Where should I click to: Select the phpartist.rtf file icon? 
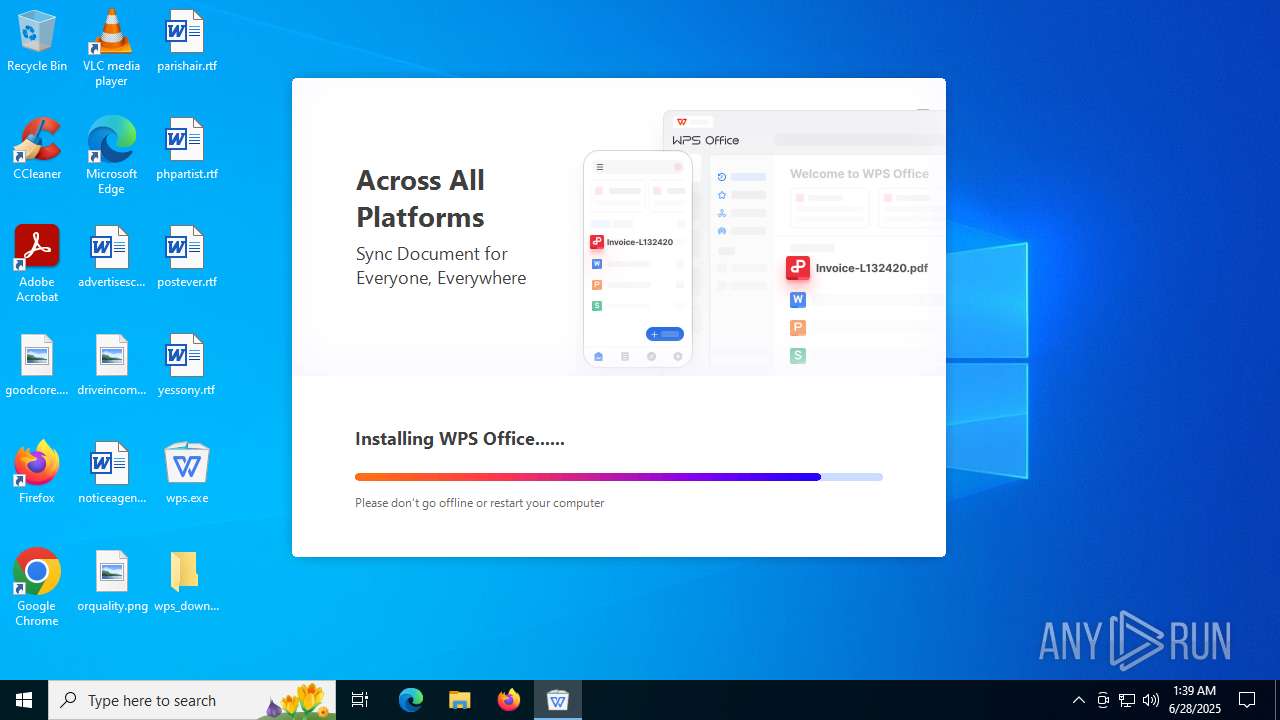[186, 150]
